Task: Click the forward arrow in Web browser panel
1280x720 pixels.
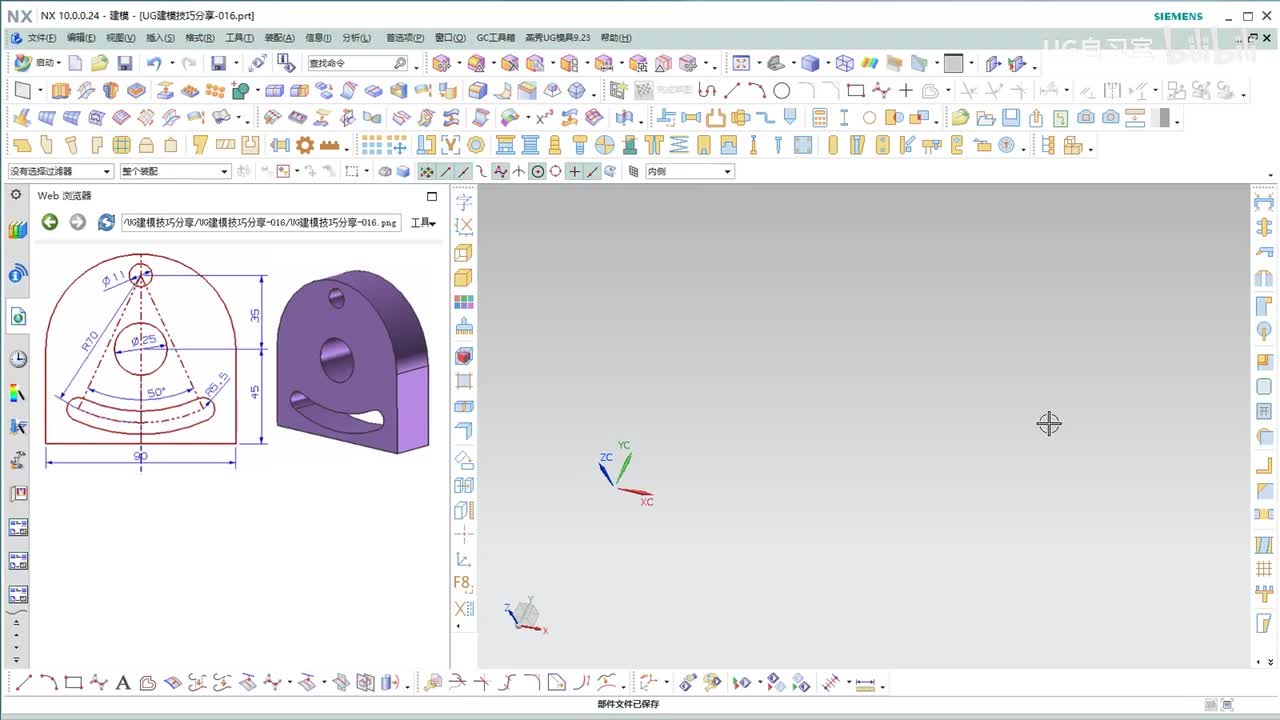Action: click(78, 222)
